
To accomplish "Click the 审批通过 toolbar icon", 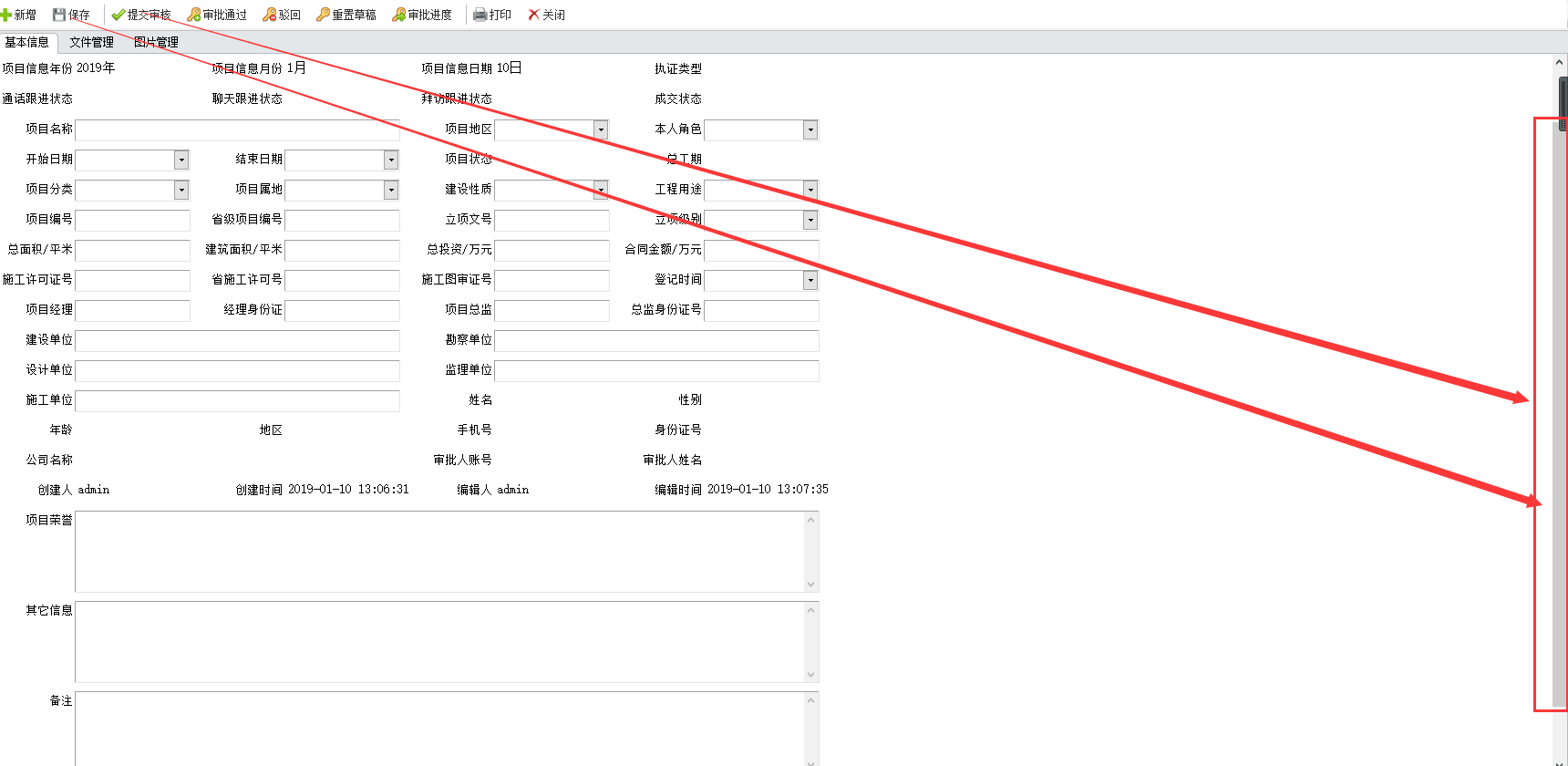I will (x=194, y=15).
